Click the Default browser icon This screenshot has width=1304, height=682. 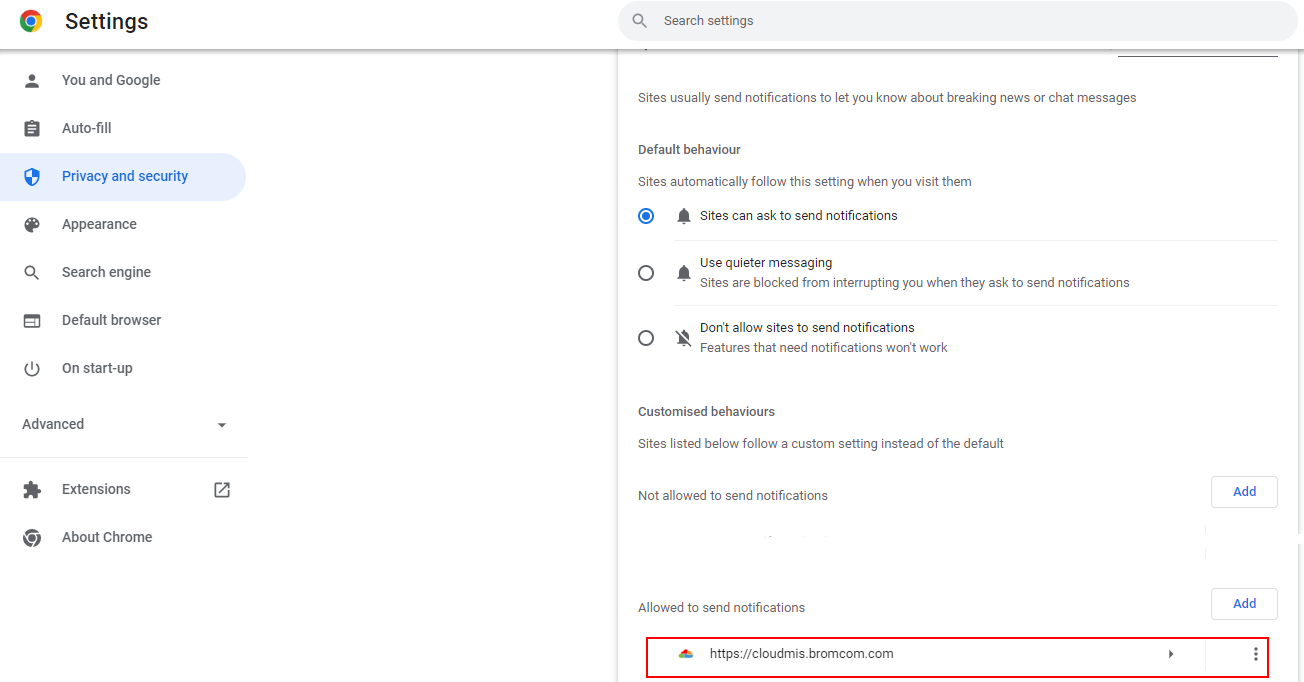[x=32, y=320]
